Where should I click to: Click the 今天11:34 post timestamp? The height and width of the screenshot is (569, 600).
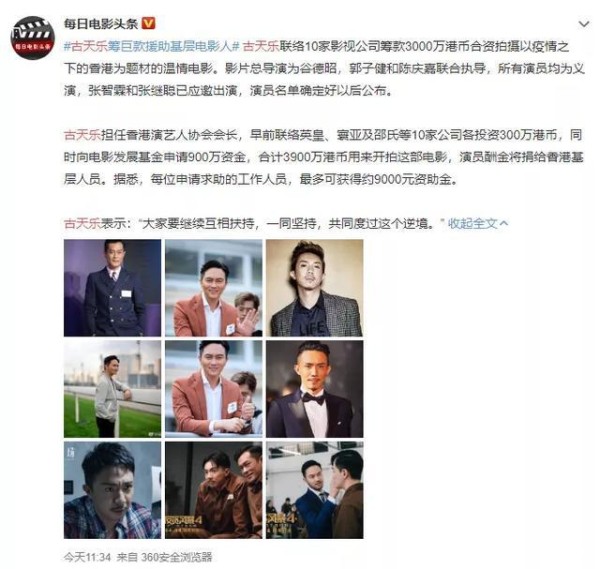click(x=87, y=557)
